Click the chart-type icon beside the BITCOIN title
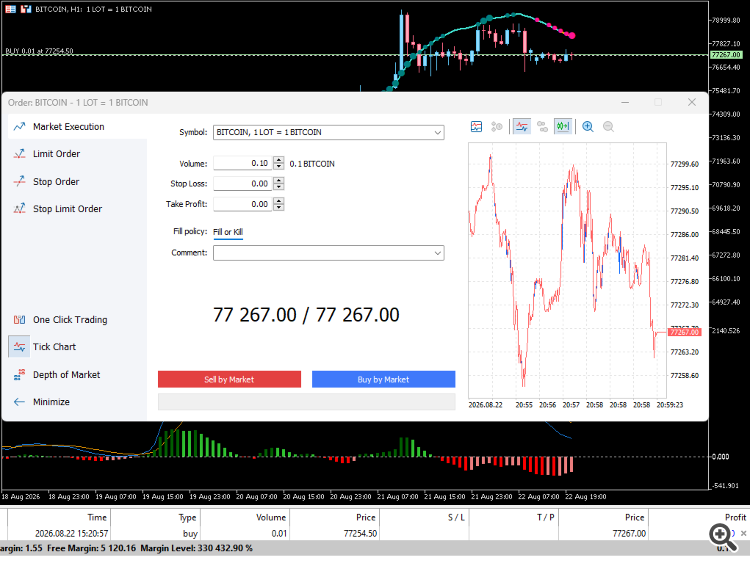The width and height of the screenshot is (750, 563). [26, 9]
